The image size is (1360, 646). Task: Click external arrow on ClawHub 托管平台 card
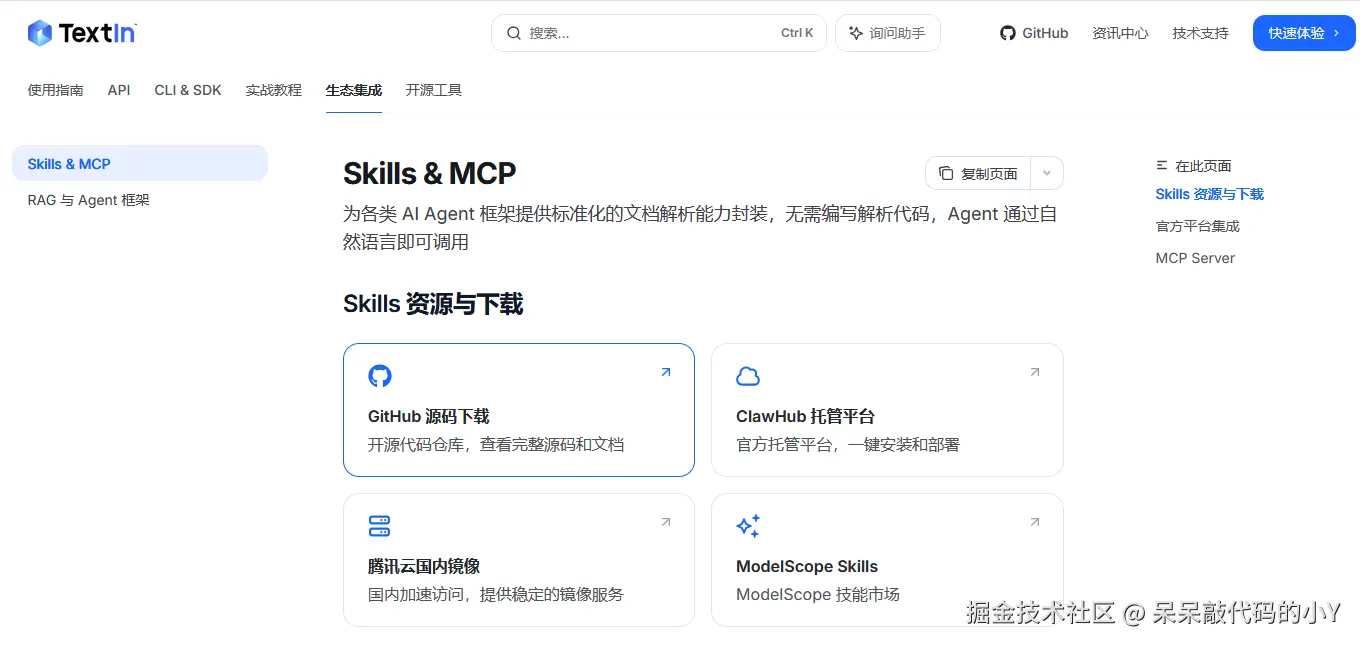(x=1035, y=372)
